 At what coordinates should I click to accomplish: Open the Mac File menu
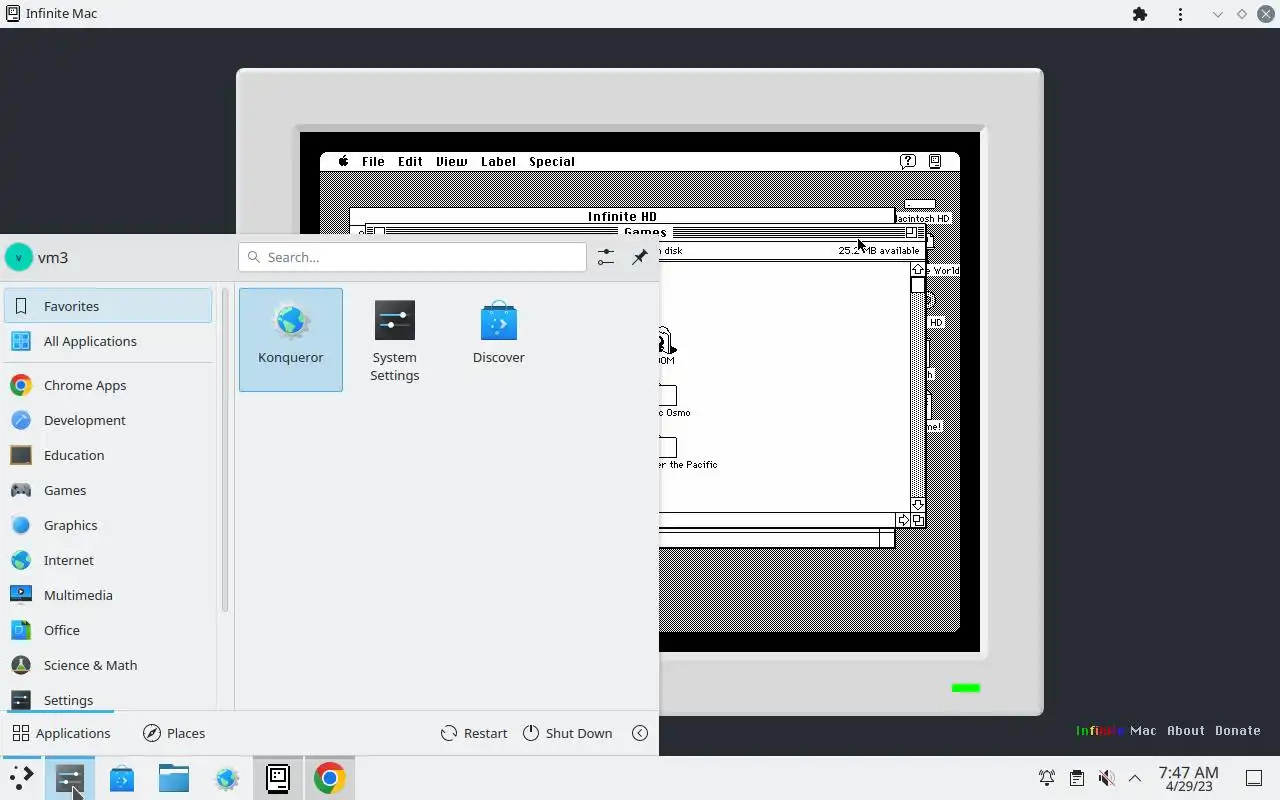373,161
